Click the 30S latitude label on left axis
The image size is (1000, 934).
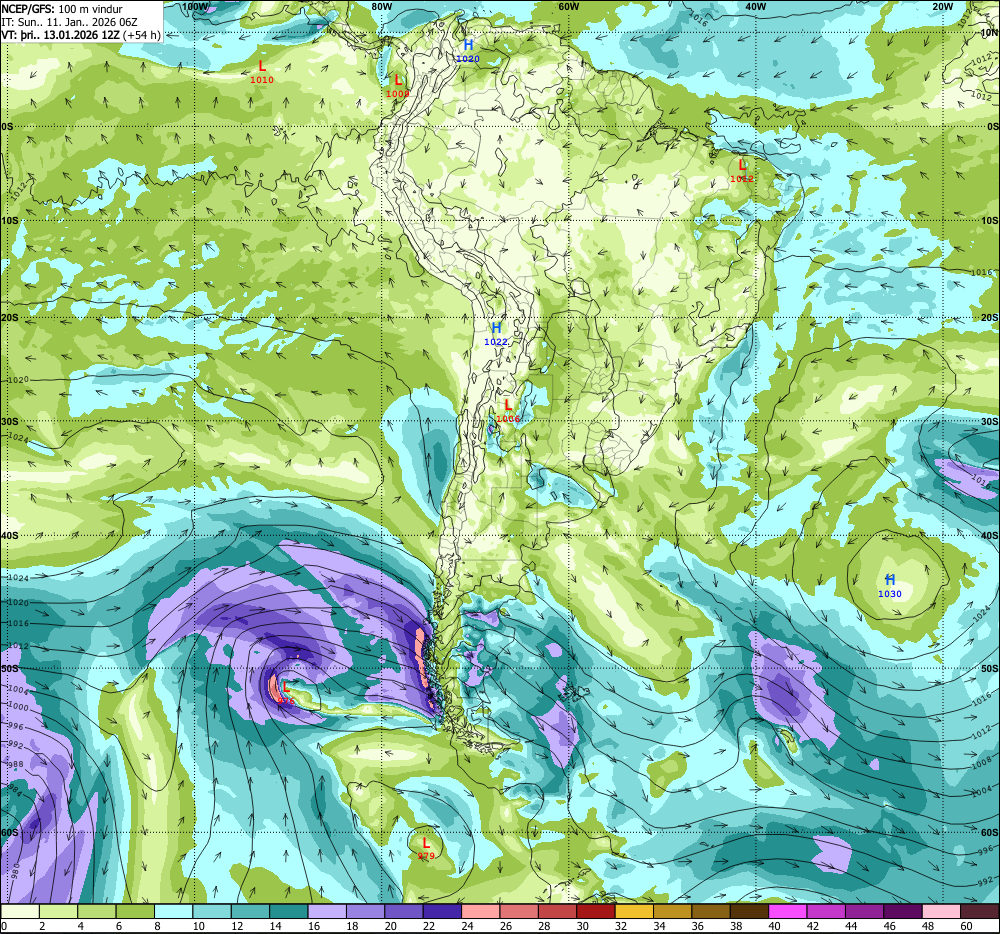10,421
